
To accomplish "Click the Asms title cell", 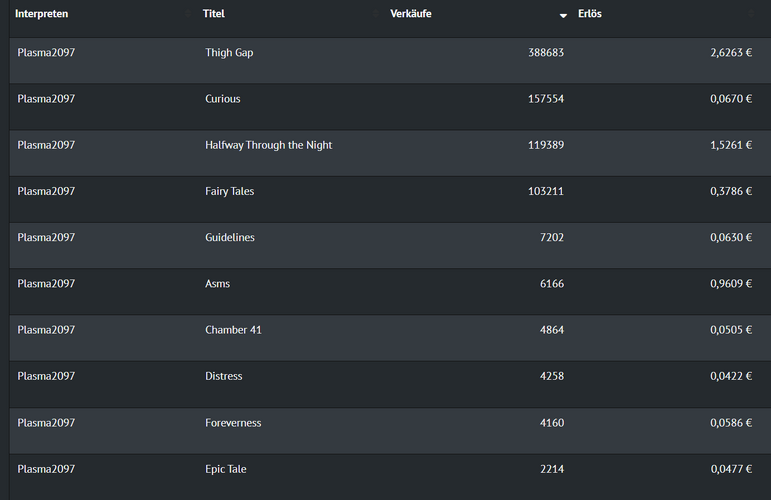I will pos(217,284).
